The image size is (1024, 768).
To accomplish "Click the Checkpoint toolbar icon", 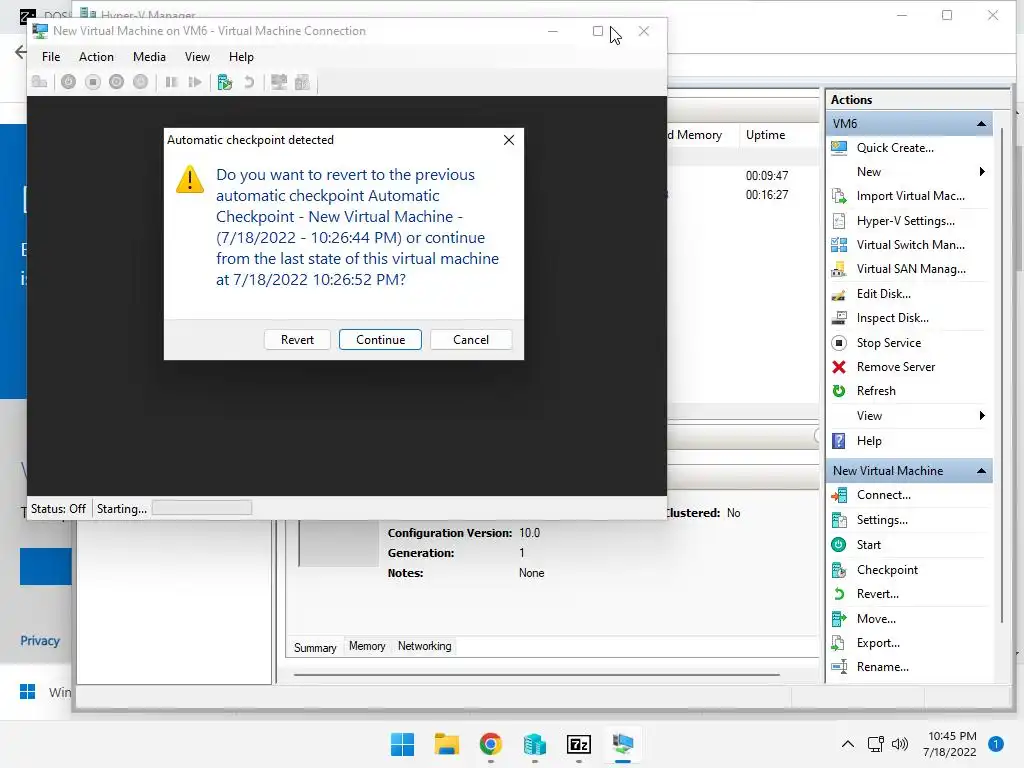I will 225,82.
